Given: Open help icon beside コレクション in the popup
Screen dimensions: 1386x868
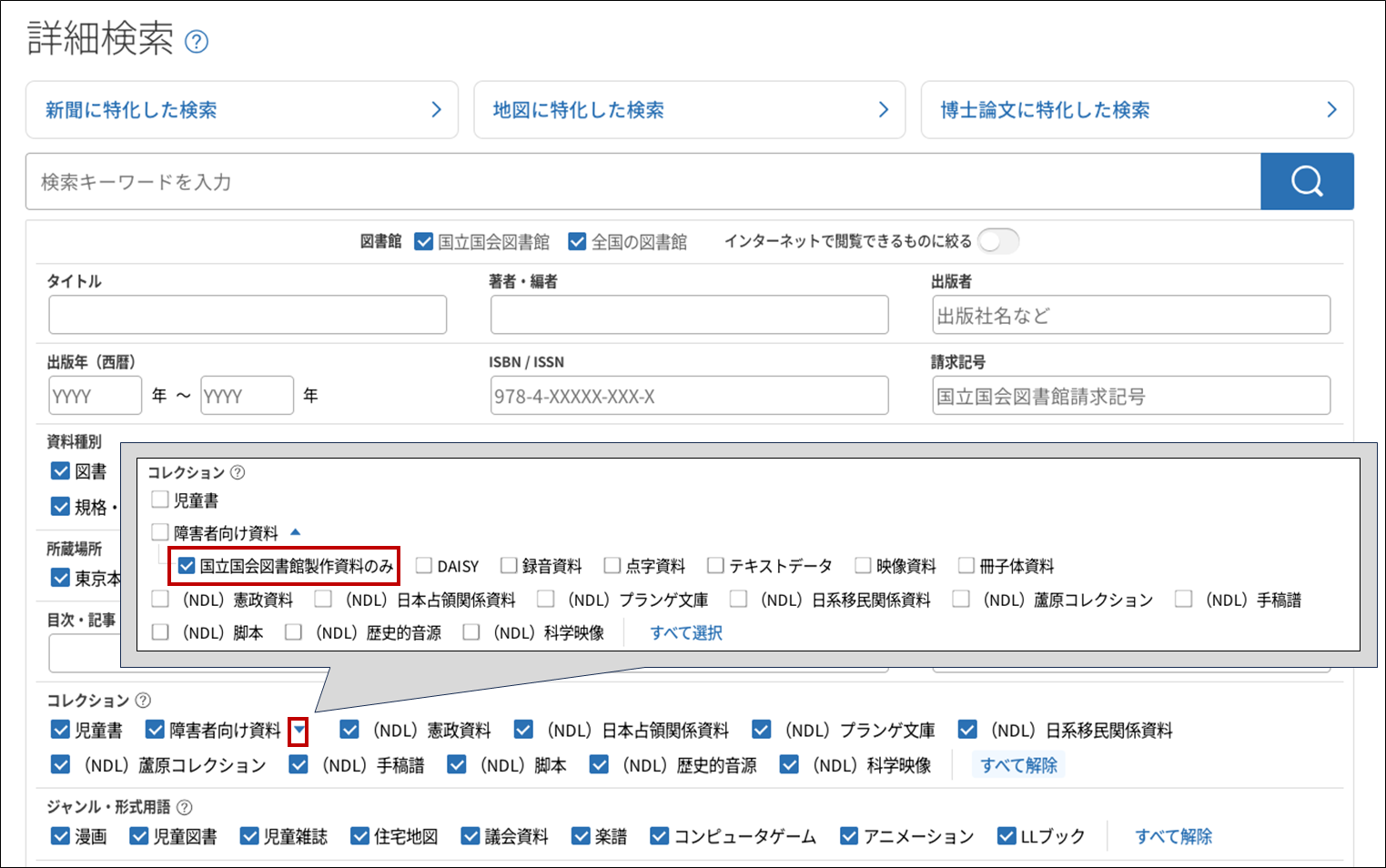Looking at the screenshot, I should click(237, 472).
